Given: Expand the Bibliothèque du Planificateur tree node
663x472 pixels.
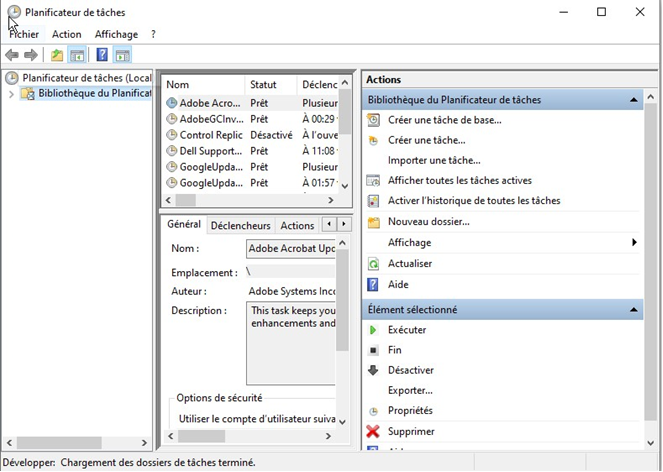Looking at the screenshot, I should pyautogui.click(x=11, y=94).
